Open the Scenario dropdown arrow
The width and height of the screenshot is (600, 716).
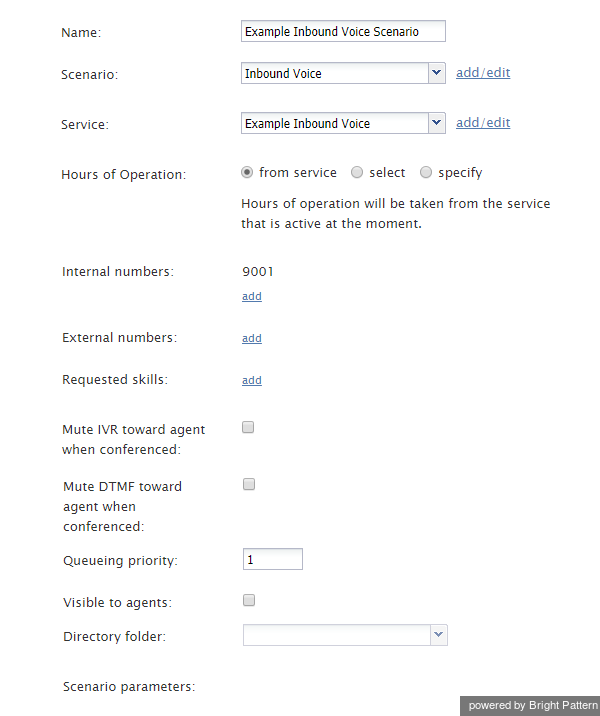[436, 73]
